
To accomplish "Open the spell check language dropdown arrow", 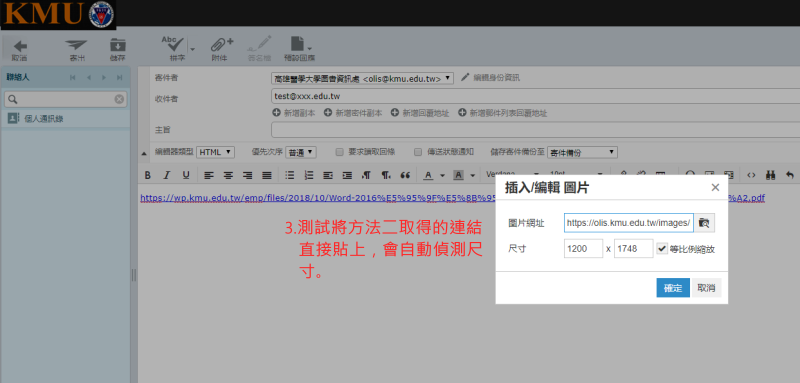I will (193, 49).
